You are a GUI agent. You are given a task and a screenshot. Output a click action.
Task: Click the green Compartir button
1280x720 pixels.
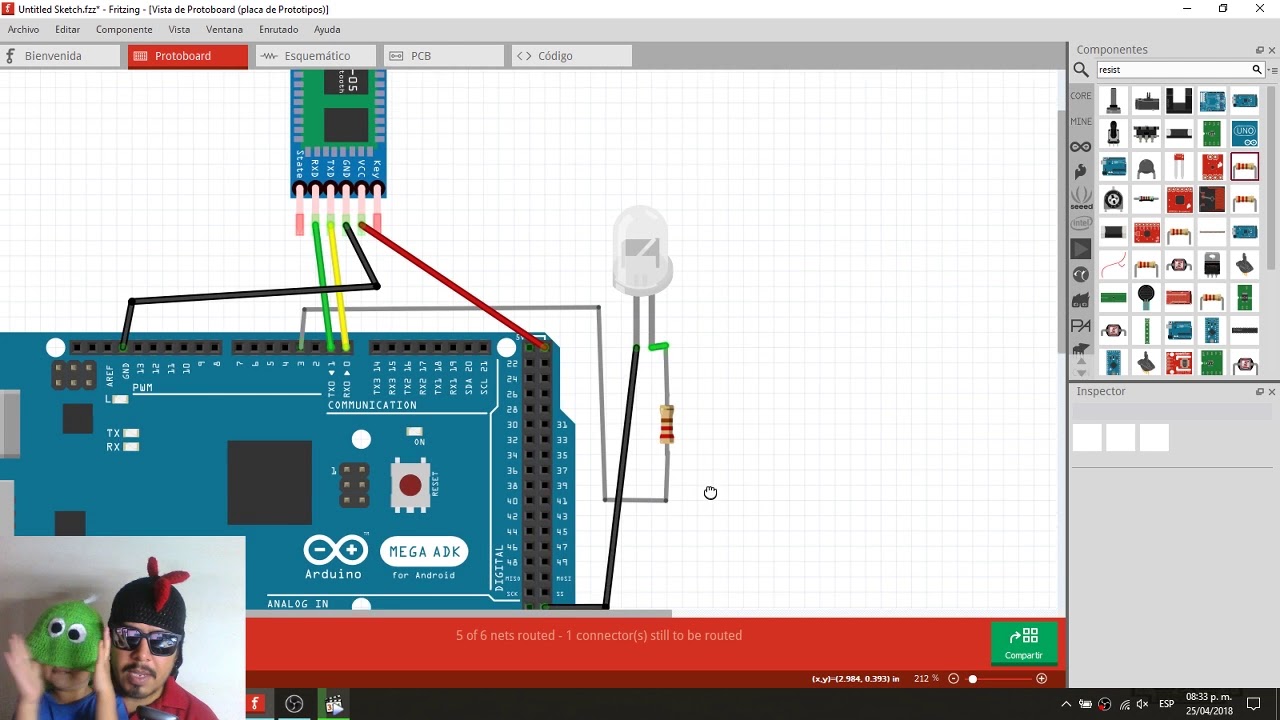(x=1023, y=643)
